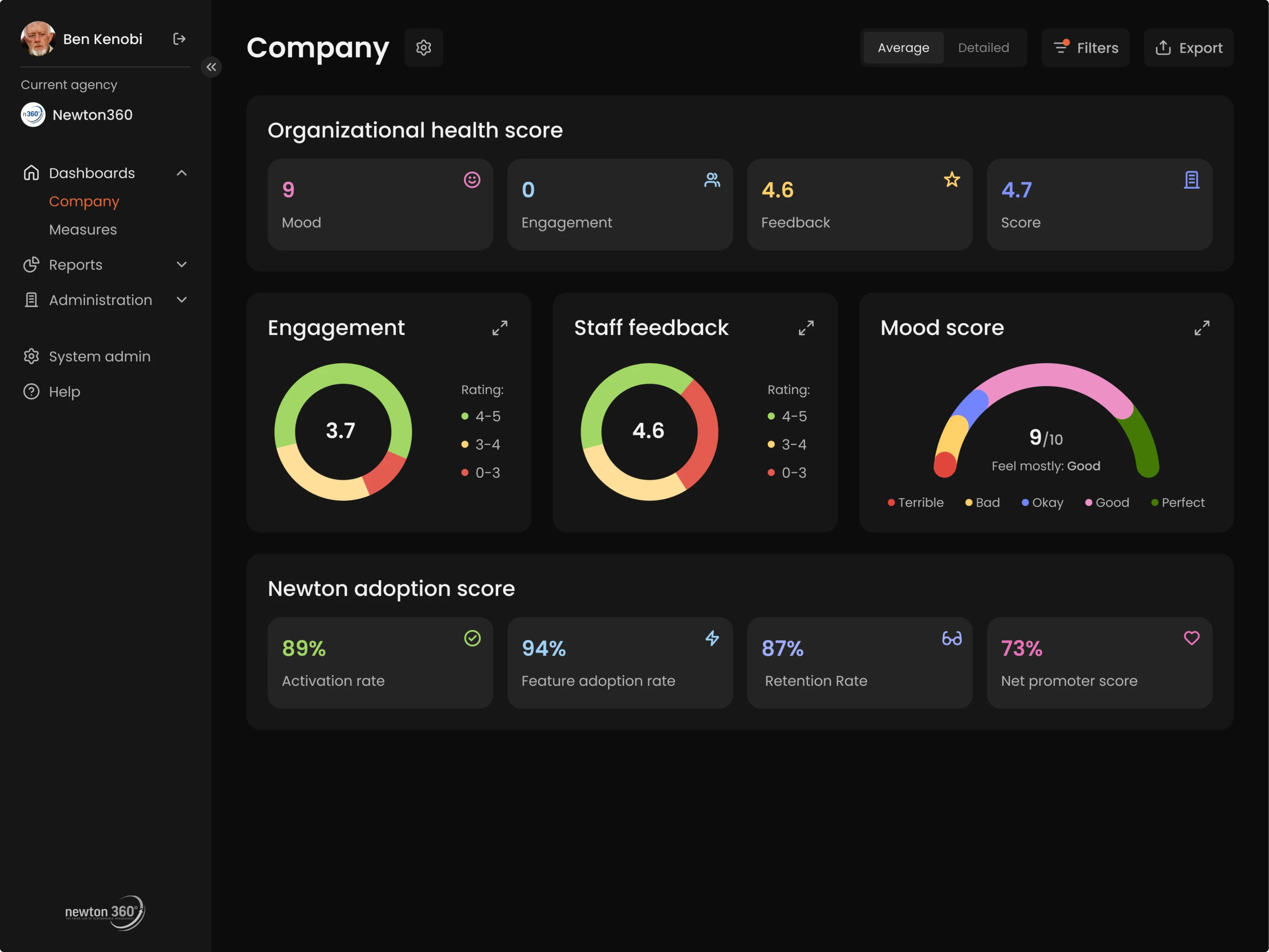1269x952 pixels.
Task: Click glasses icon on Retention Rate card
Action: [952, 638]
